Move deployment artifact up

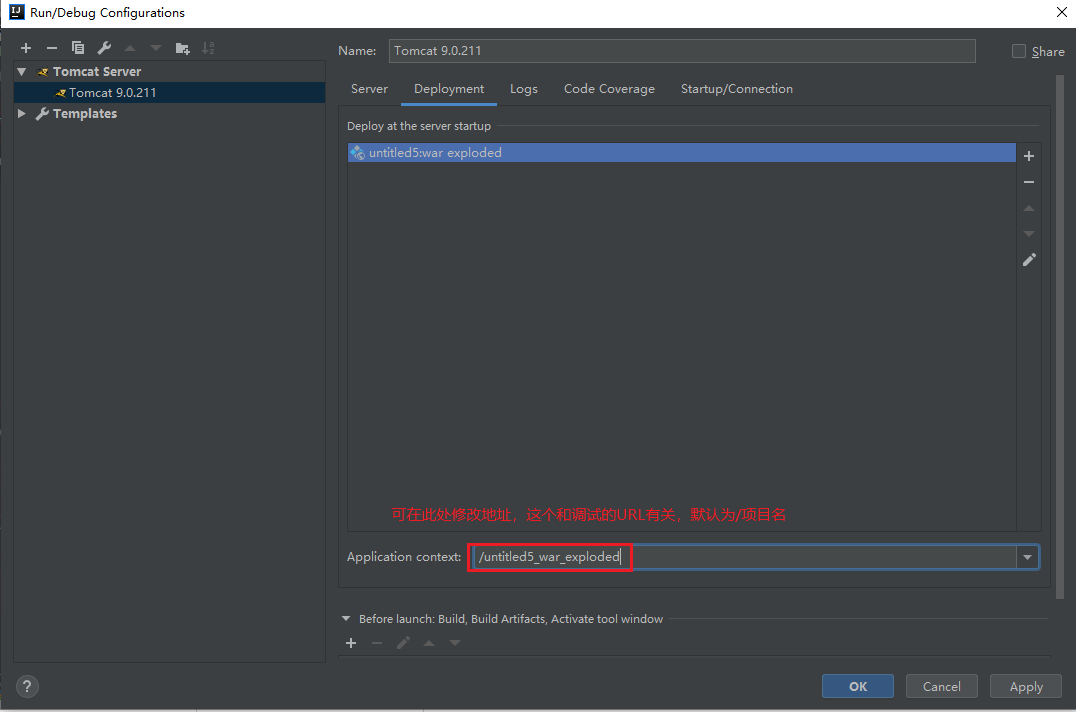pos(1029,208)
